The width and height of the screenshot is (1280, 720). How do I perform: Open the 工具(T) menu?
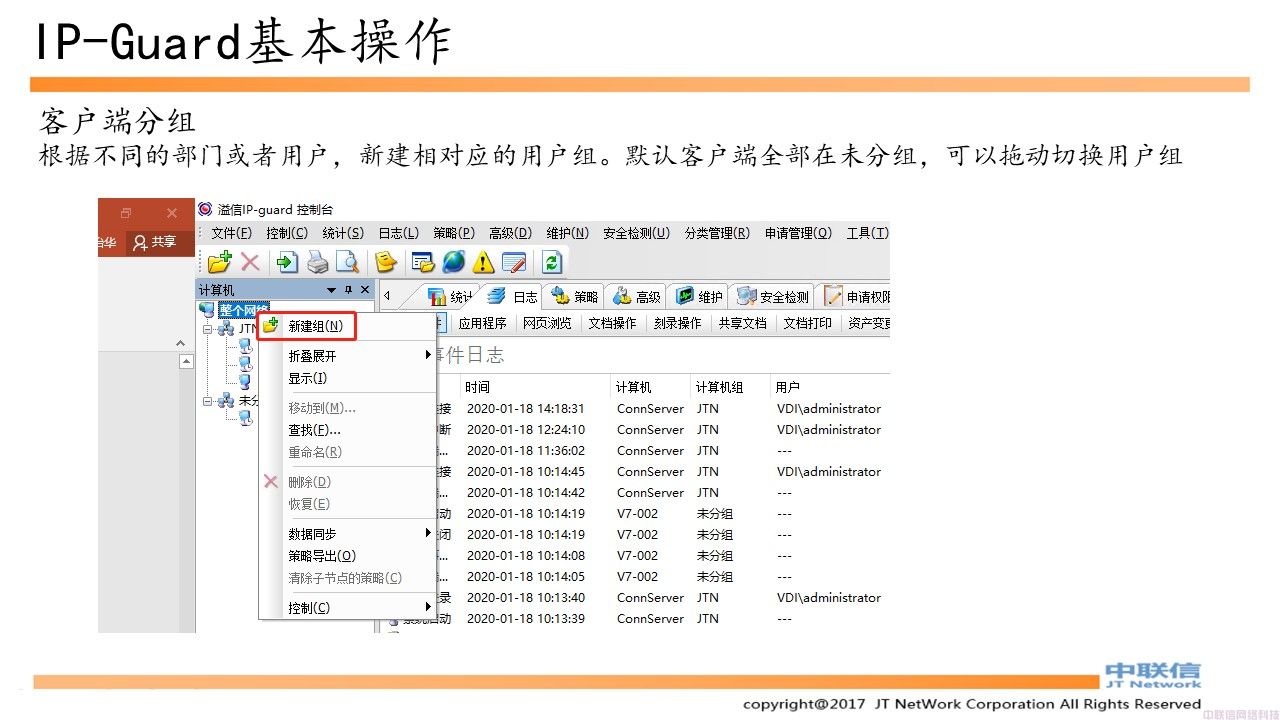pos(867,233)
